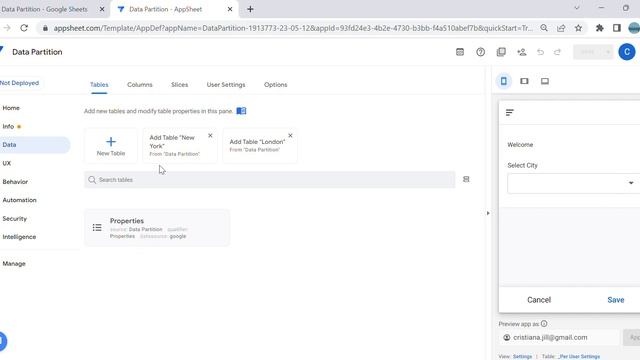
Task: Open the Manage section in sidebar
Action: point(14,264)
